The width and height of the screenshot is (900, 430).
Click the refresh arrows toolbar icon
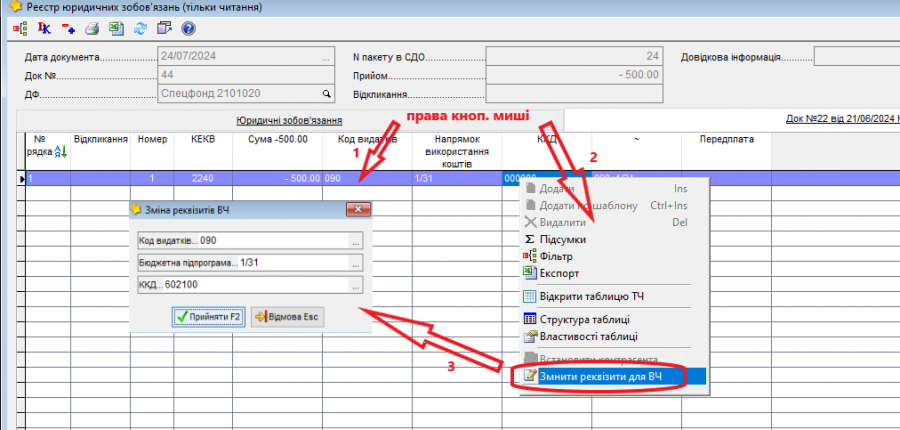click(138, 29)
